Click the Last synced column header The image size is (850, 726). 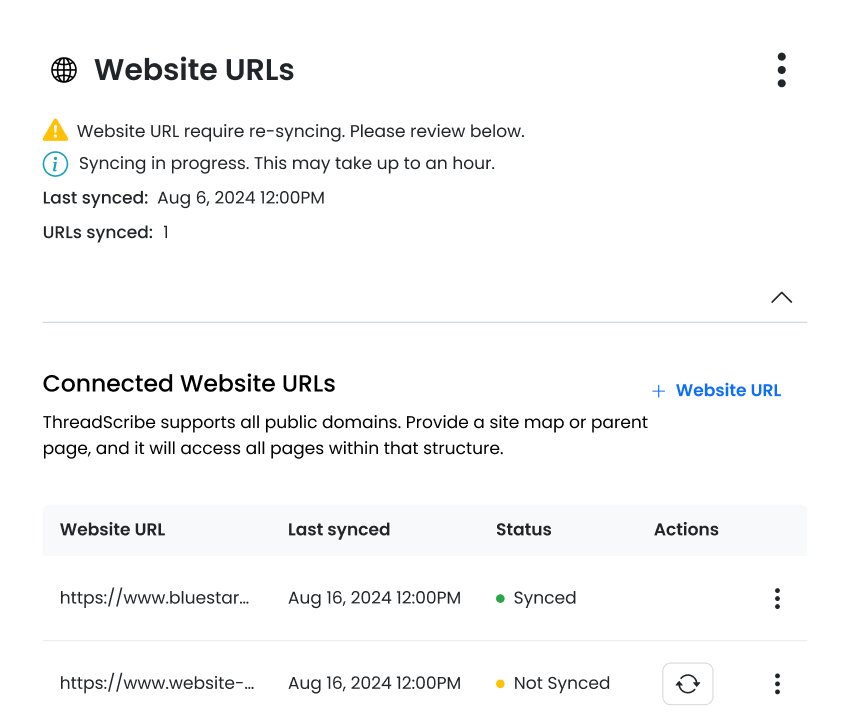click(x=339, y=530)
